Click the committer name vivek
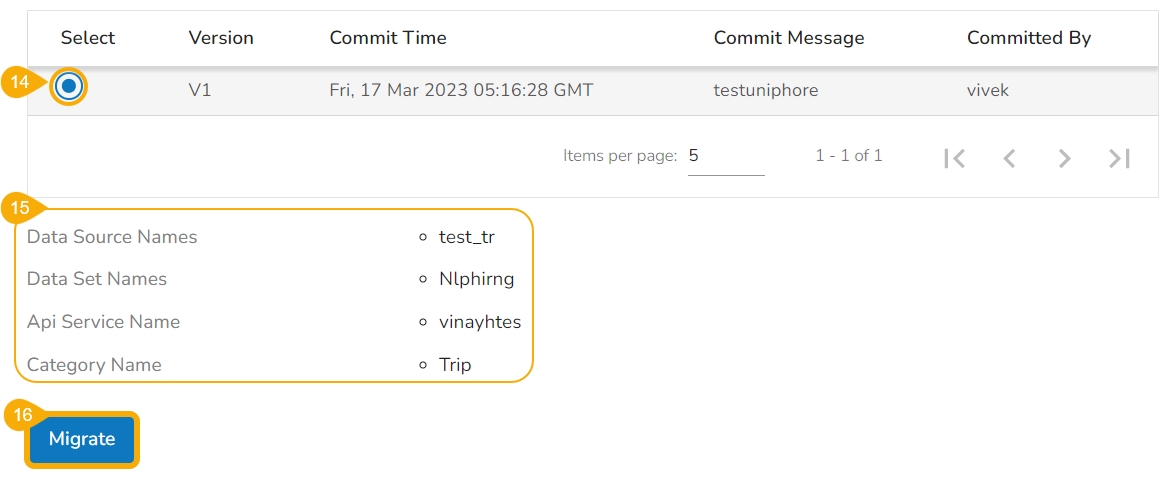This screenshot has width=1172, height=498. [988, 90]
